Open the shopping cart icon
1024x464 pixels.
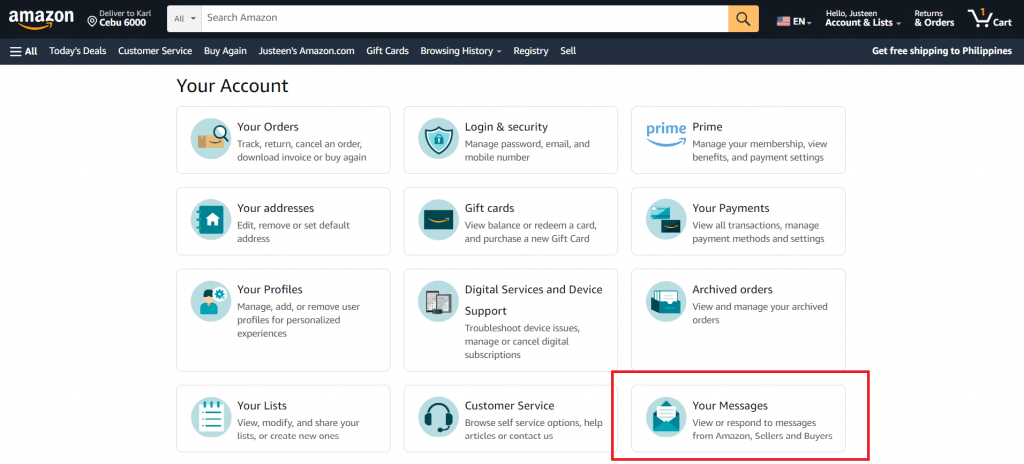pyautogui.click(x=980, y=18)
